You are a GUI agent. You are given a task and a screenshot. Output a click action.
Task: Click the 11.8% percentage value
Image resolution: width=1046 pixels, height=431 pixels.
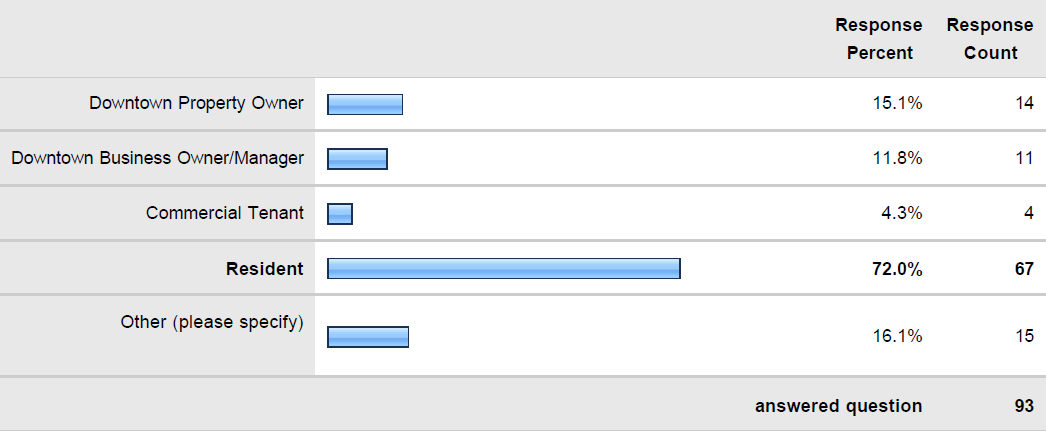coord(897,158)
